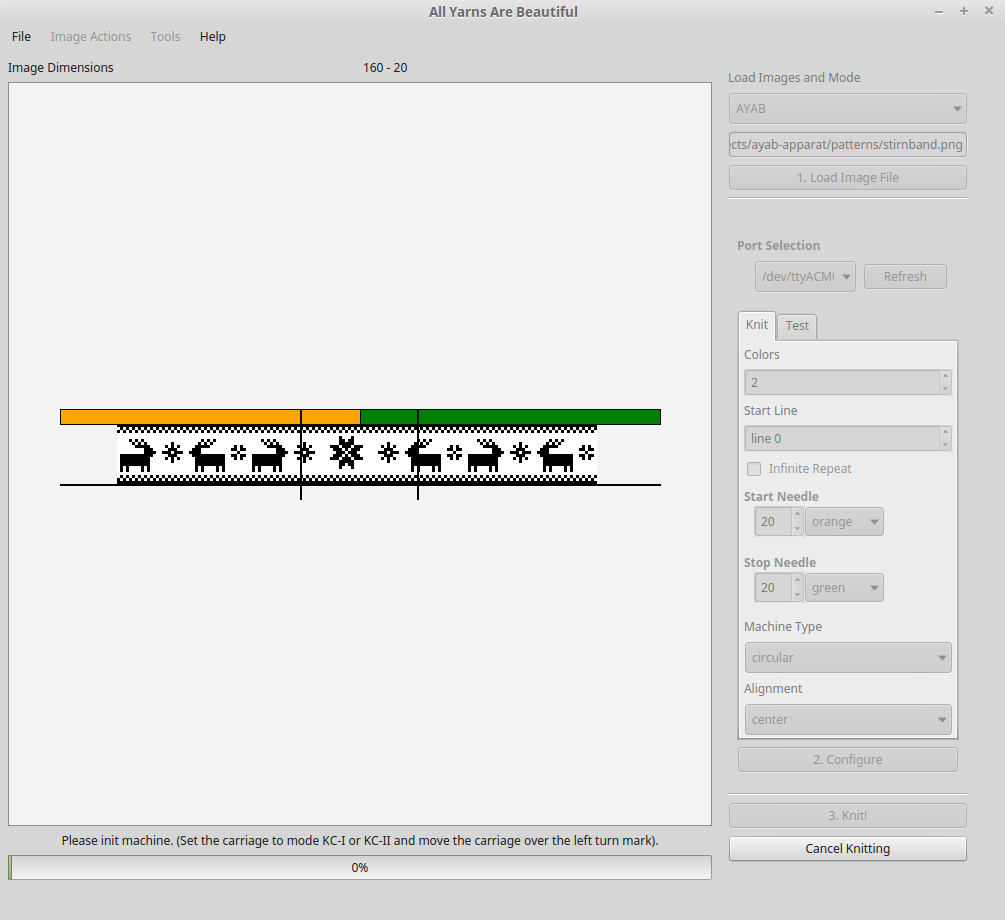This screenshot has height=920, width=1005.
Task: Enable the Infinite Repeat checkbox
Action: click(x=755, y=469)
